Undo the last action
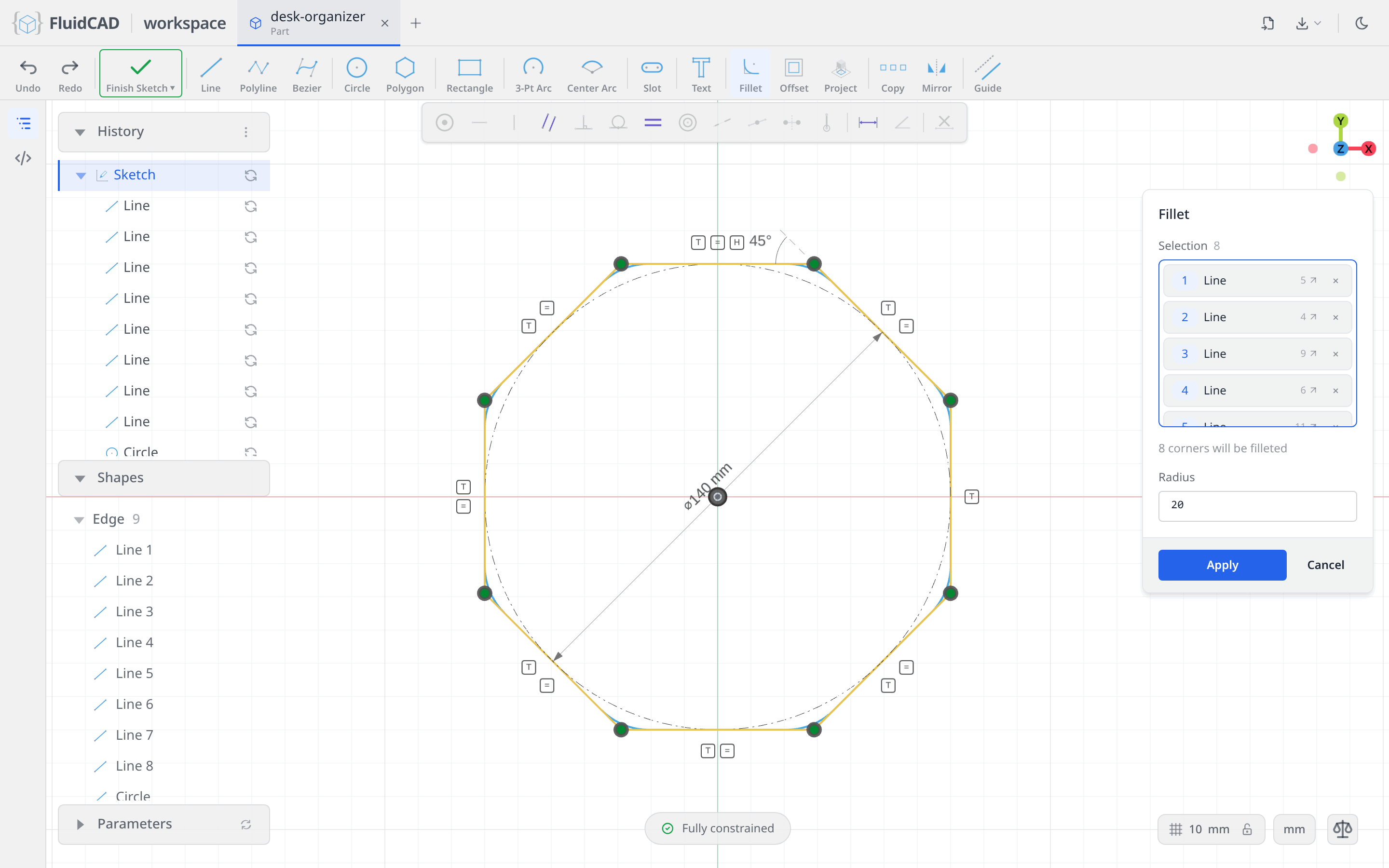Screen dimensions: 1389x868 pos(28,75)
